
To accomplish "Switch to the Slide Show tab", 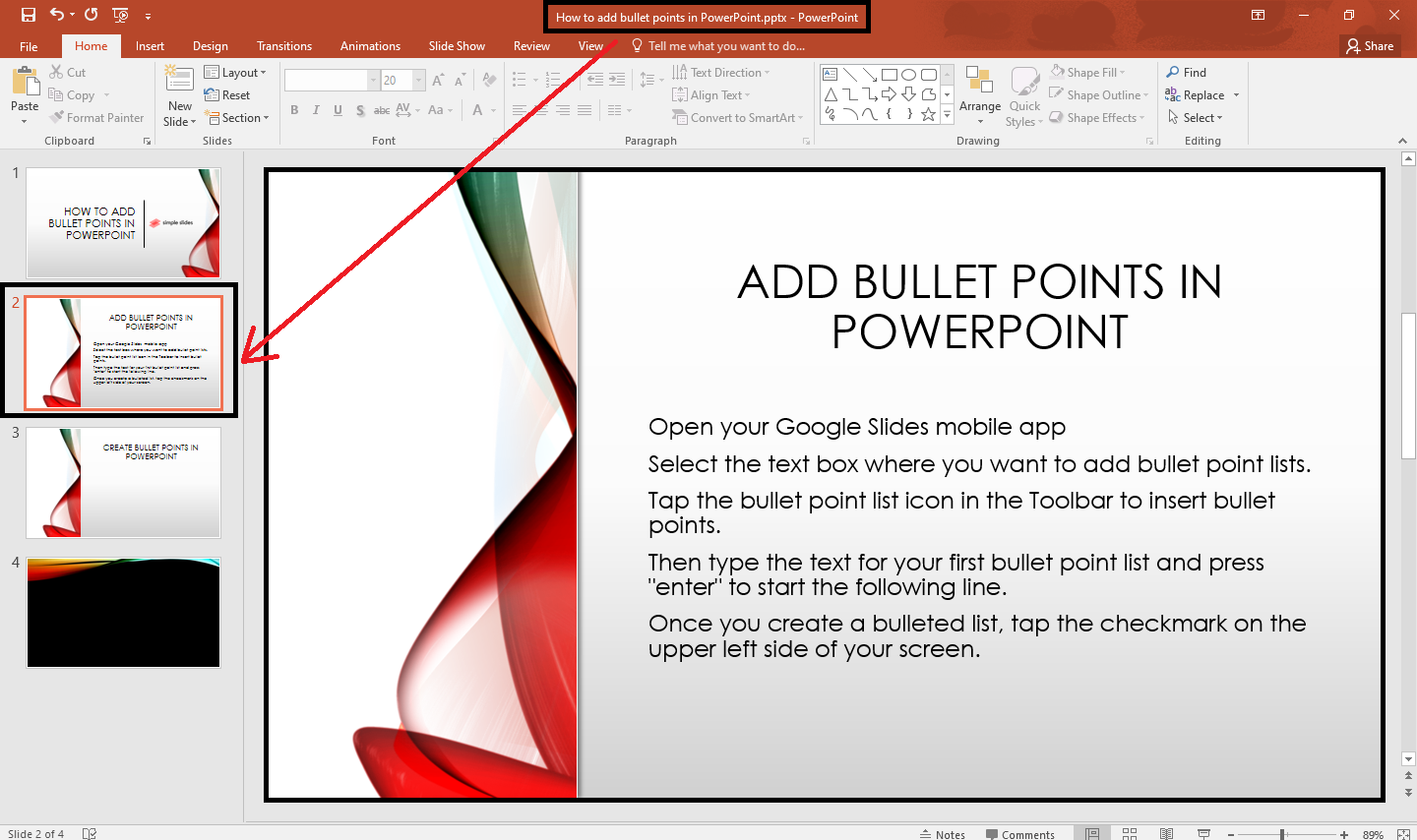I will coord(457,46).
